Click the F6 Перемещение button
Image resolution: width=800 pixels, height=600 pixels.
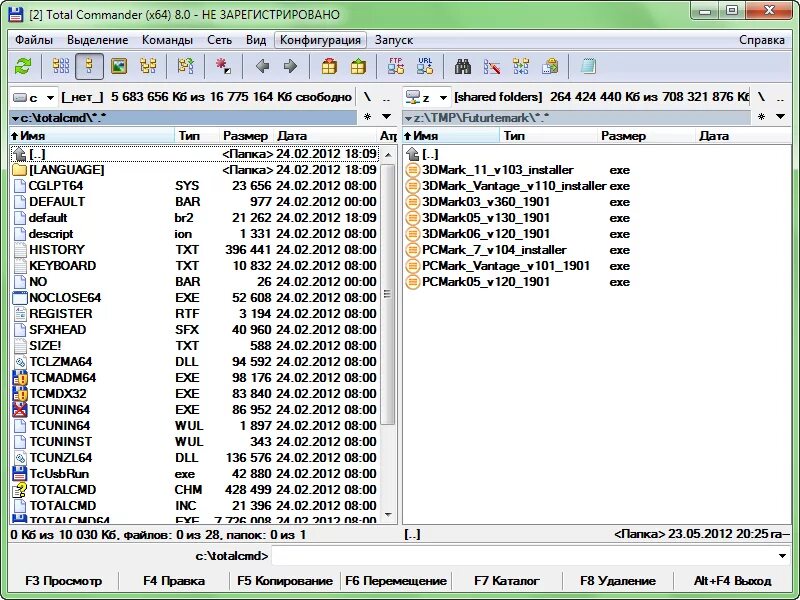tap(396, 581)
